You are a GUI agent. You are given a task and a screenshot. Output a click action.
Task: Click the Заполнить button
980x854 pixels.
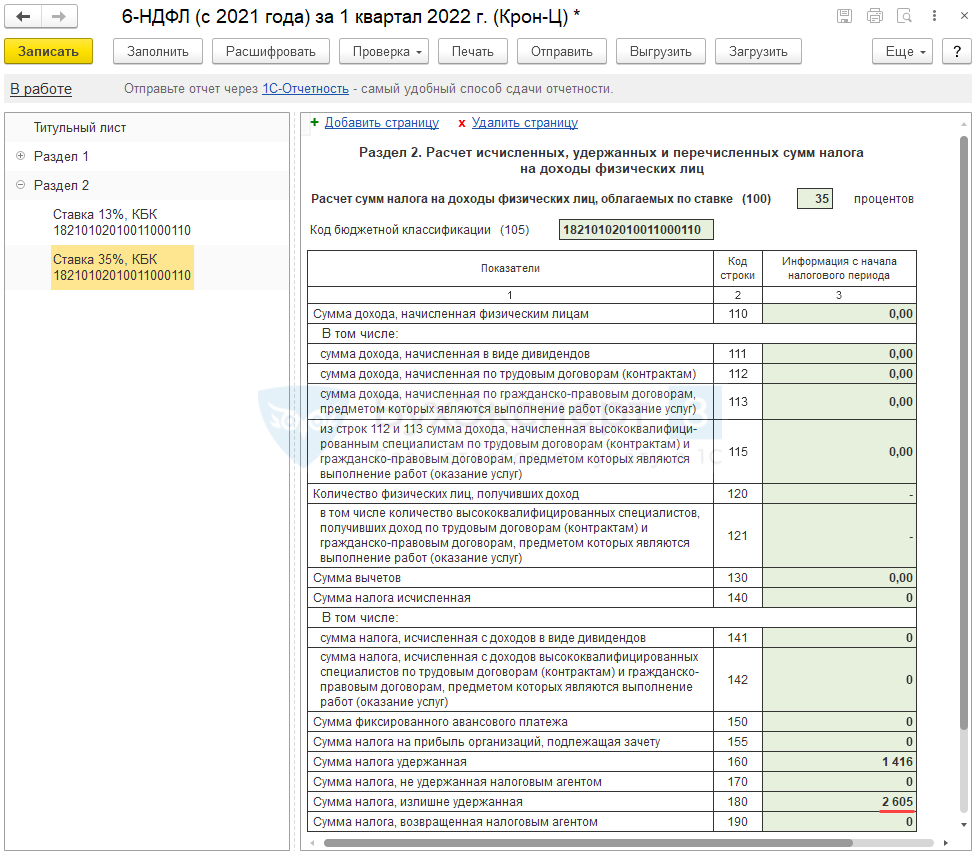158,52
